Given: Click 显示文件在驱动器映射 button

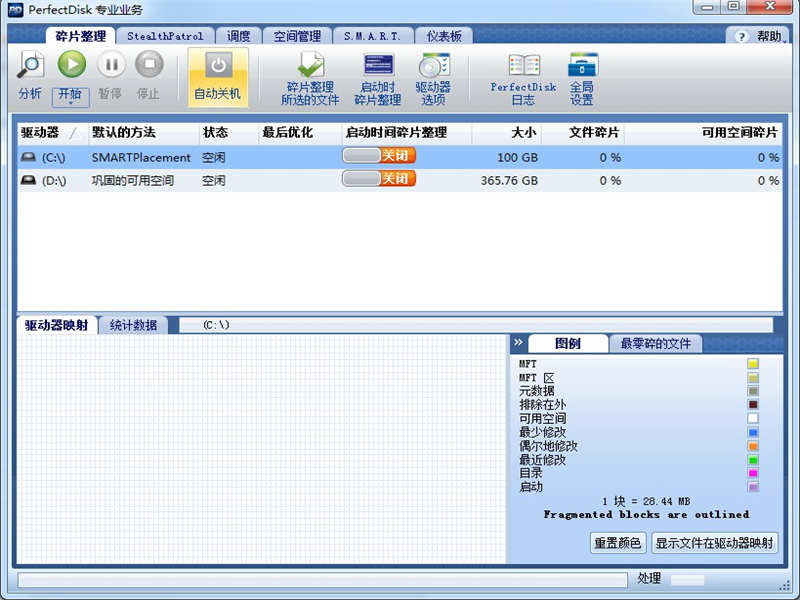Looking at the screenshot, I should pos(714,543).
